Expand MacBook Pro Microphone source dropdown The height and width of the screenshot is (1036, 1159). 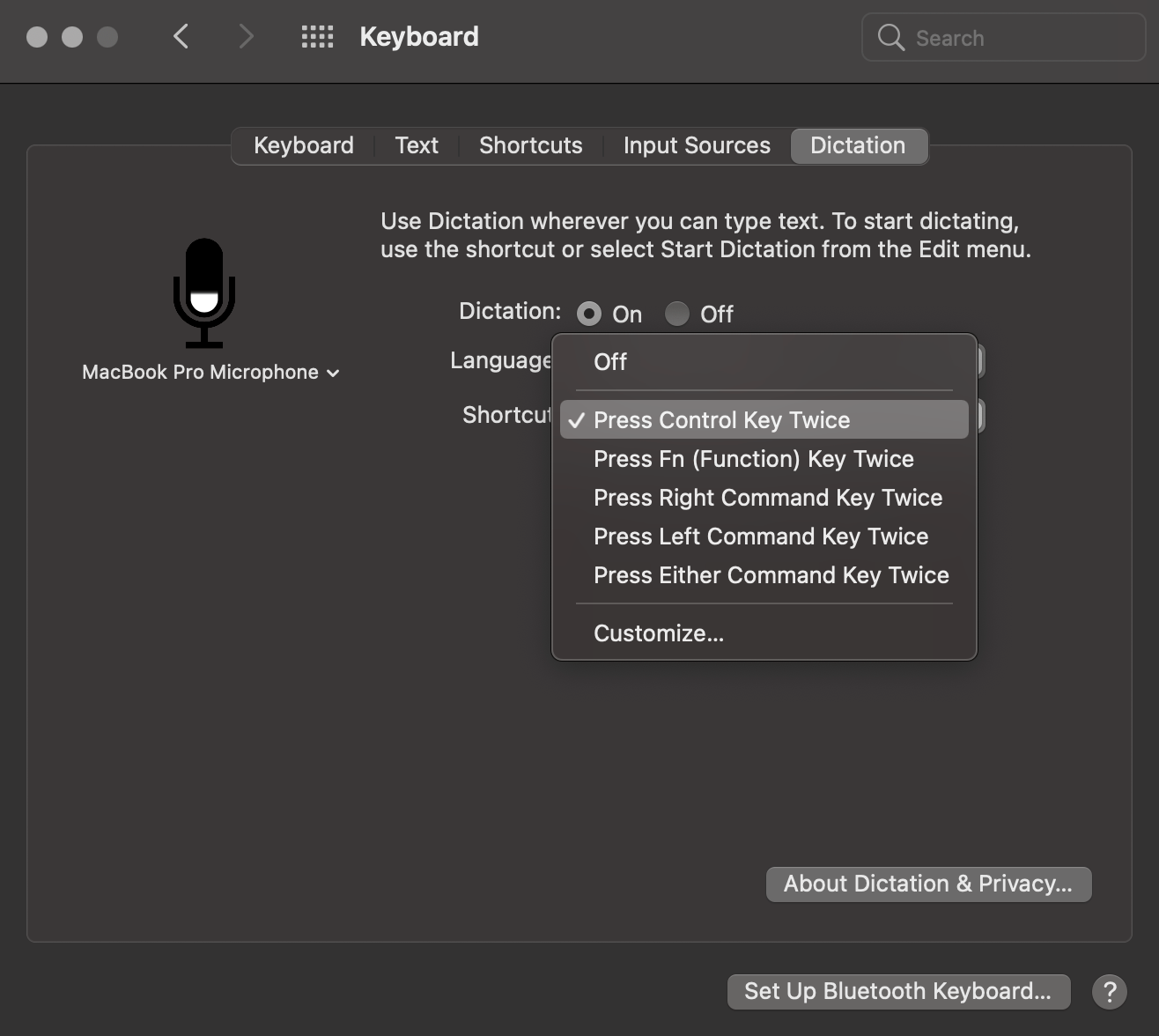point(210,373)
